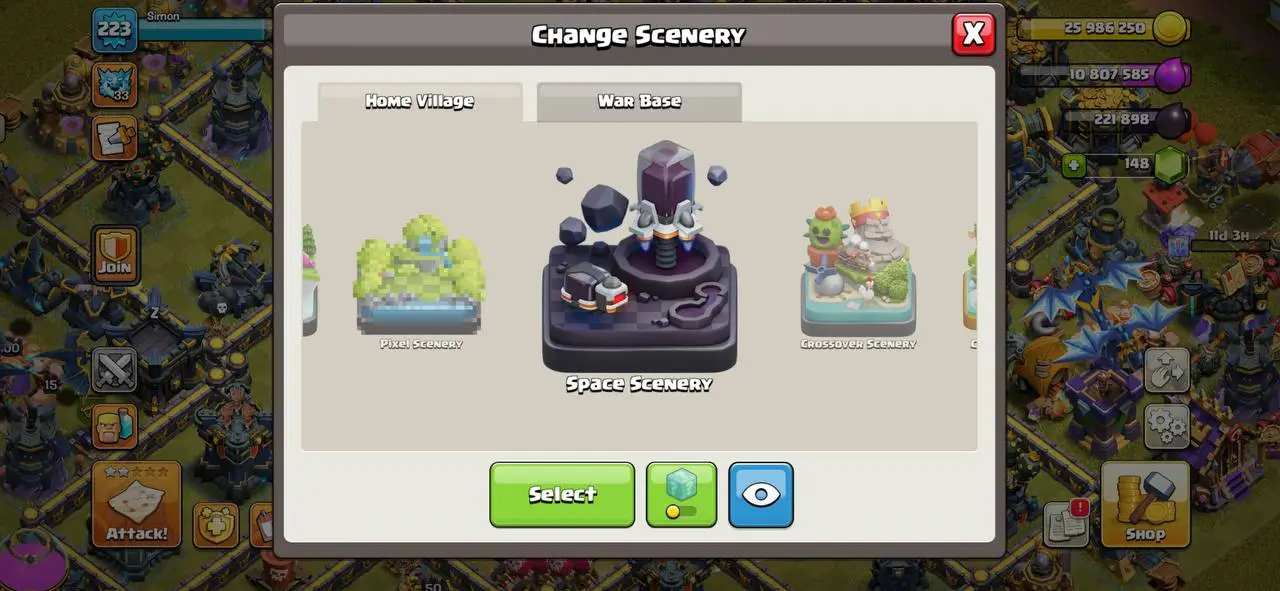
Task: Select the Home Village tab
Action: (x=420, y=102)
